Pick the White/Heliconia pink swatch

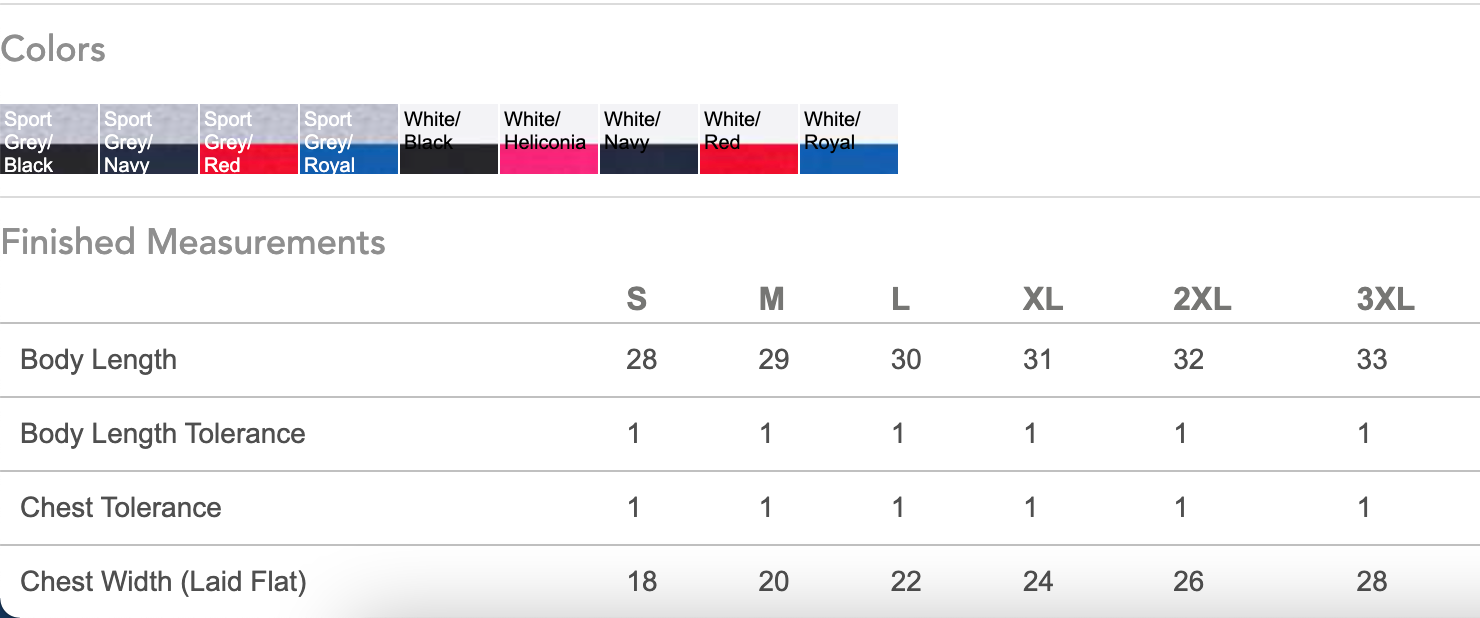pos(549,139)
